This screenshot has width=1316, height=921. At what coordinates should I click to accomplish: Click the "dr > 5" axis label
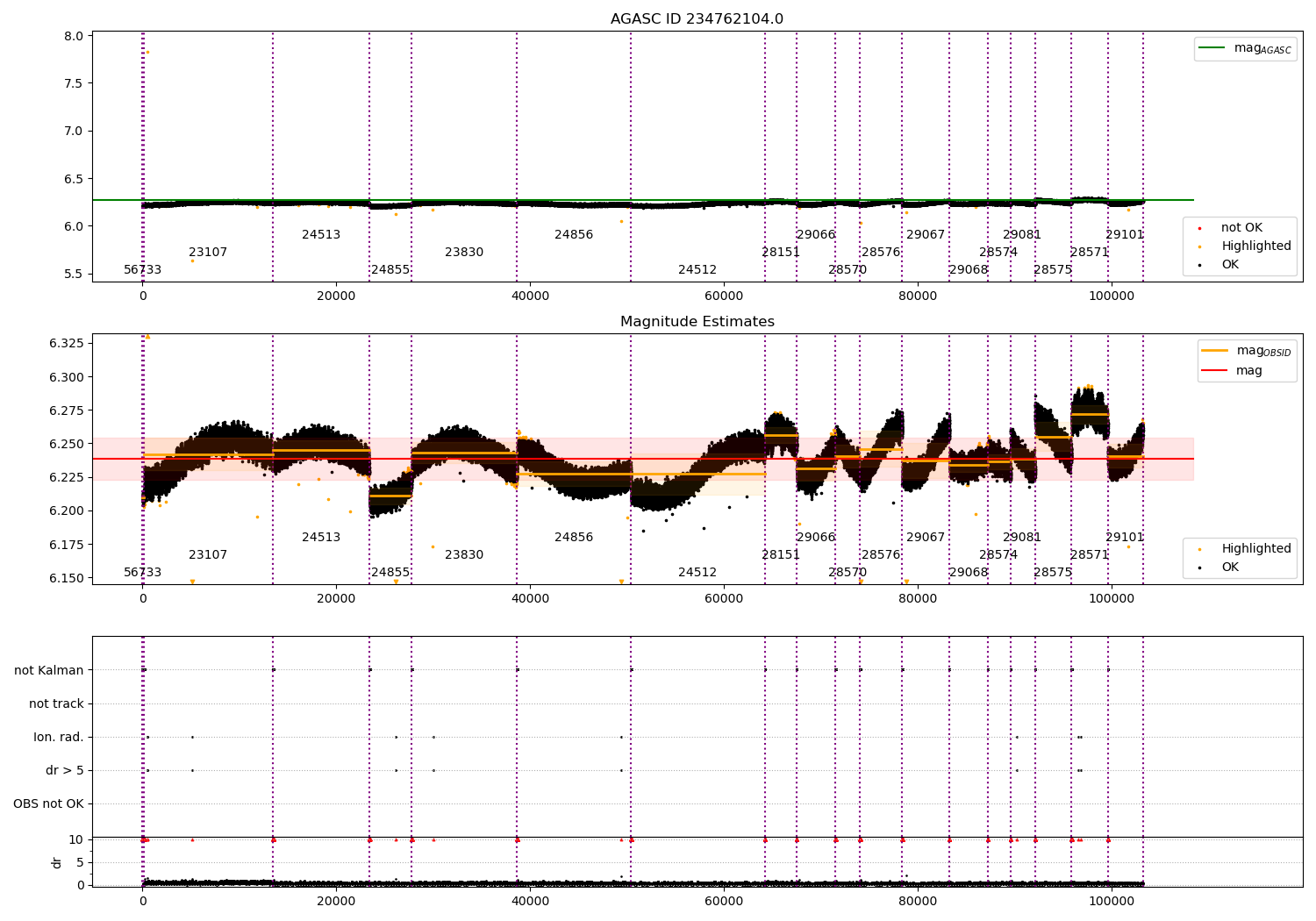click(65, 771)
